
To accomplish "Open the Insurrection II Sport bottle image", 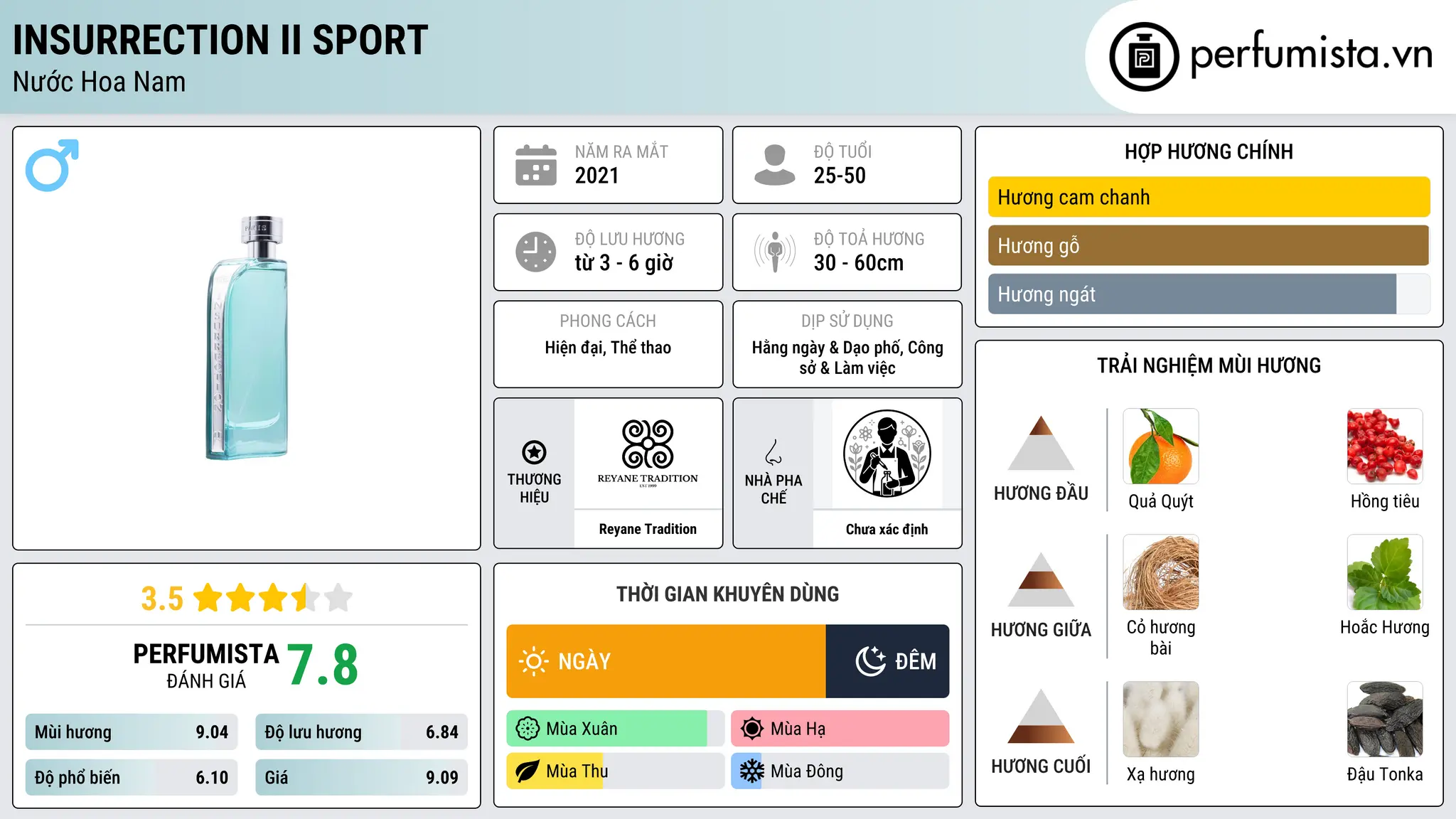I will pos(247,338).
